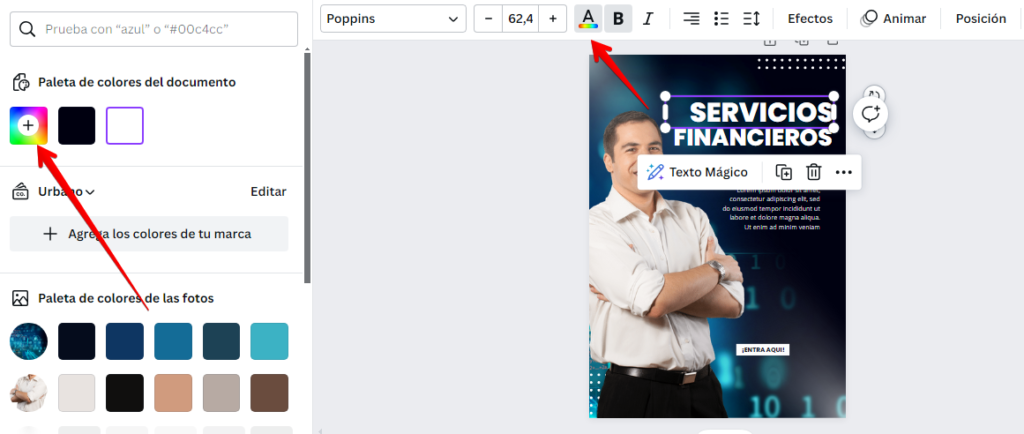
Task: Pick the light cyan photo color swatch
Action: [x=269, y=341]
